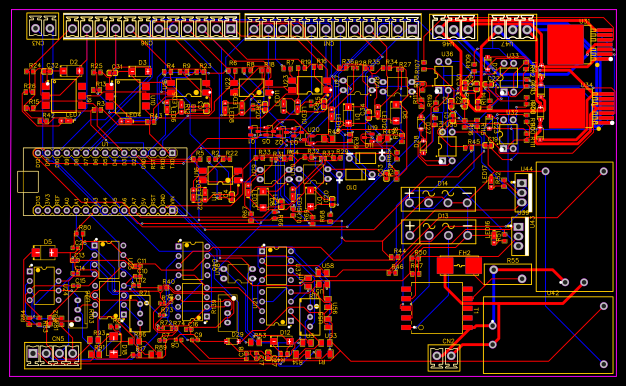Select the D14 bridge rectifier
The height and width of the screenshot is (386, 626).
(438, 199)
